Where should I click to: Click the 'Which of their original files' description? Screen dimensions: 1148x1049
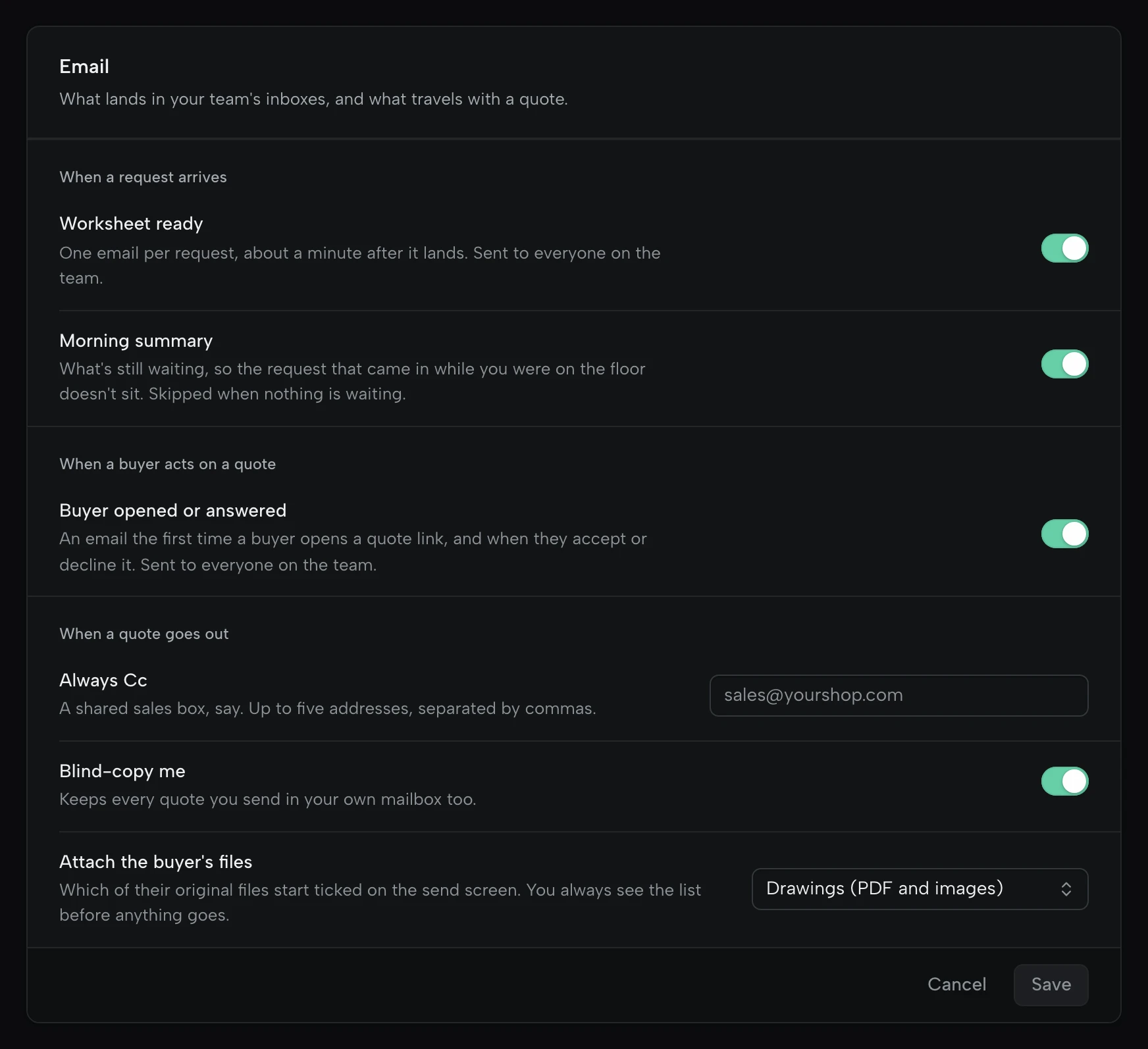[380, 902]
